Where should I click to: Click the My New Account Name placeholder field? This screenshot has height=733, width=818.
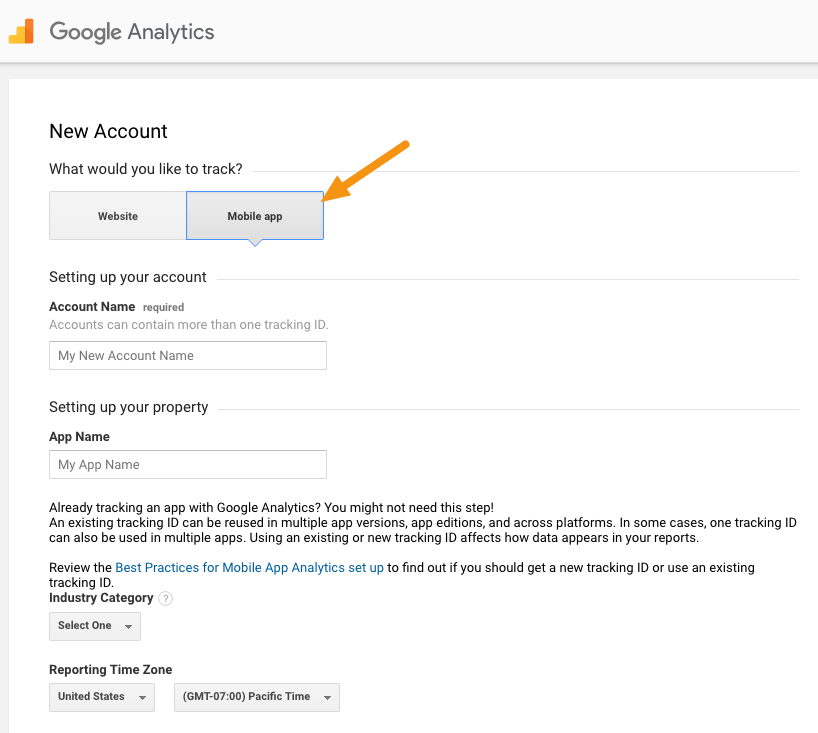187,355
